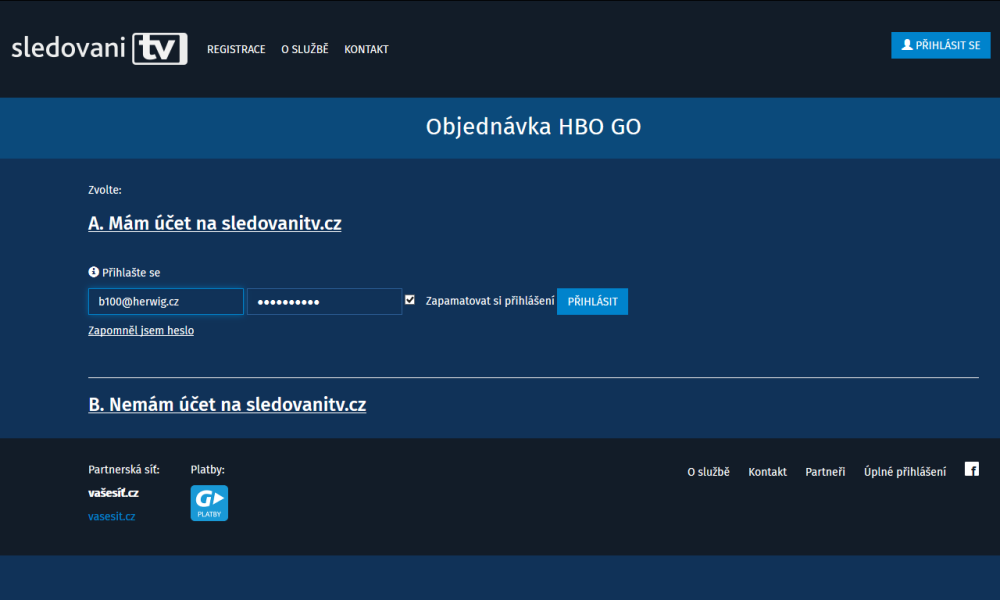
Task: Open the vasesit.cz footer link
Action: click(112, 516)
